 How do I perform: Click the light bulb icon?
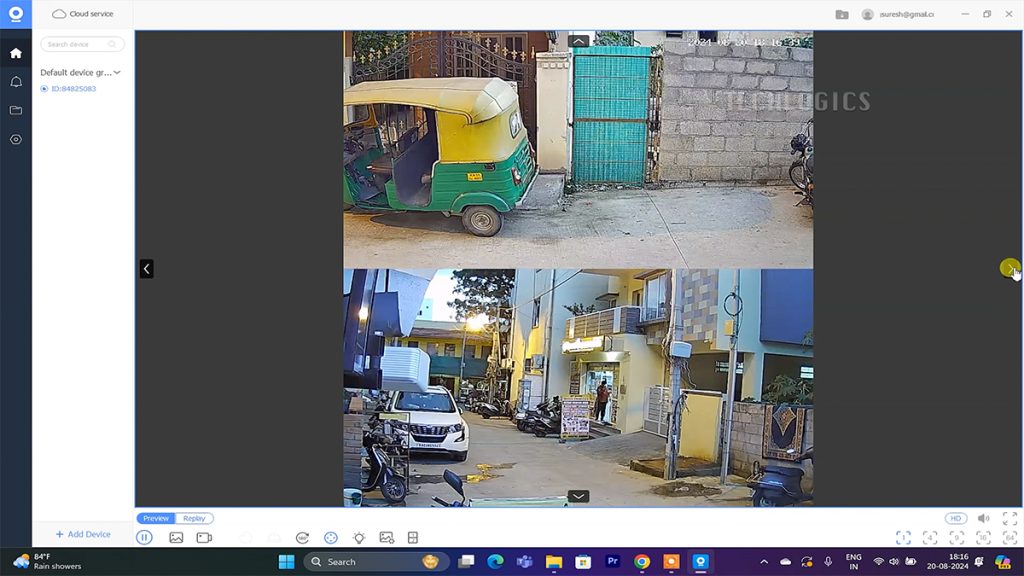tap(359, 538)
